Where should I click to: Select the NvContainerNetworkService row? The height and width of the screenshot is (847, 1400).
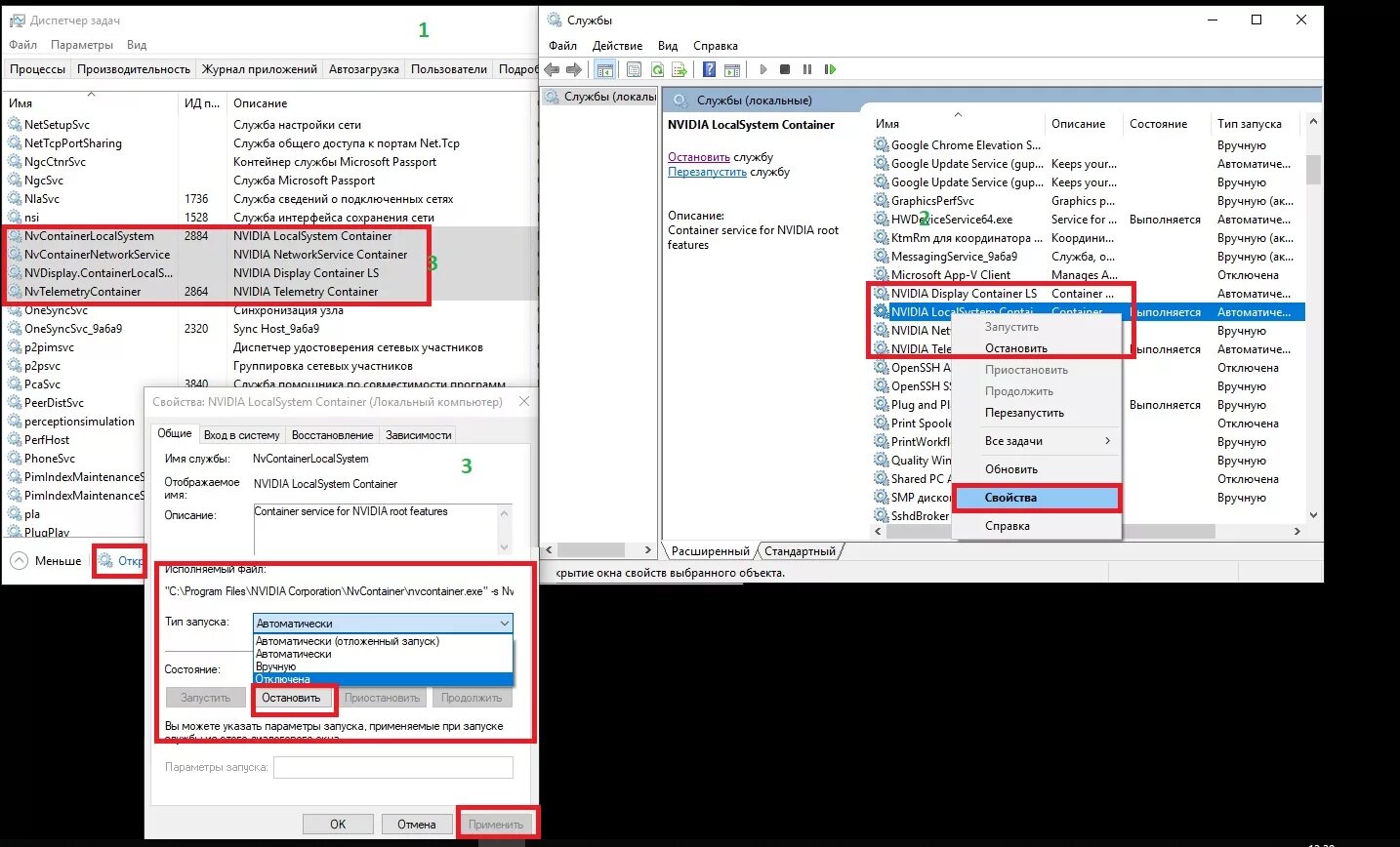click(x=268, y=255)
